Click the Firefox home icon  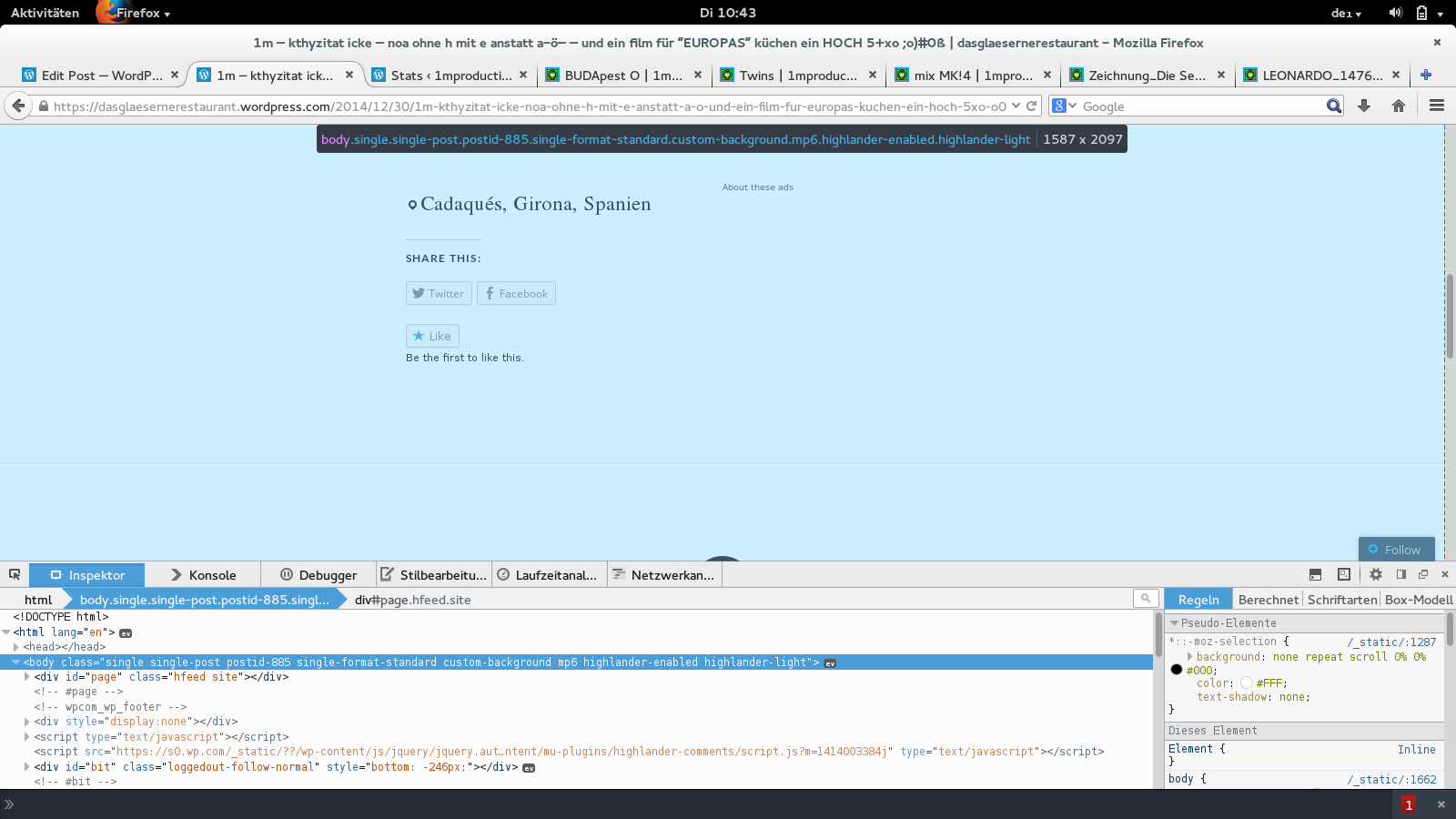point(1399,106)
